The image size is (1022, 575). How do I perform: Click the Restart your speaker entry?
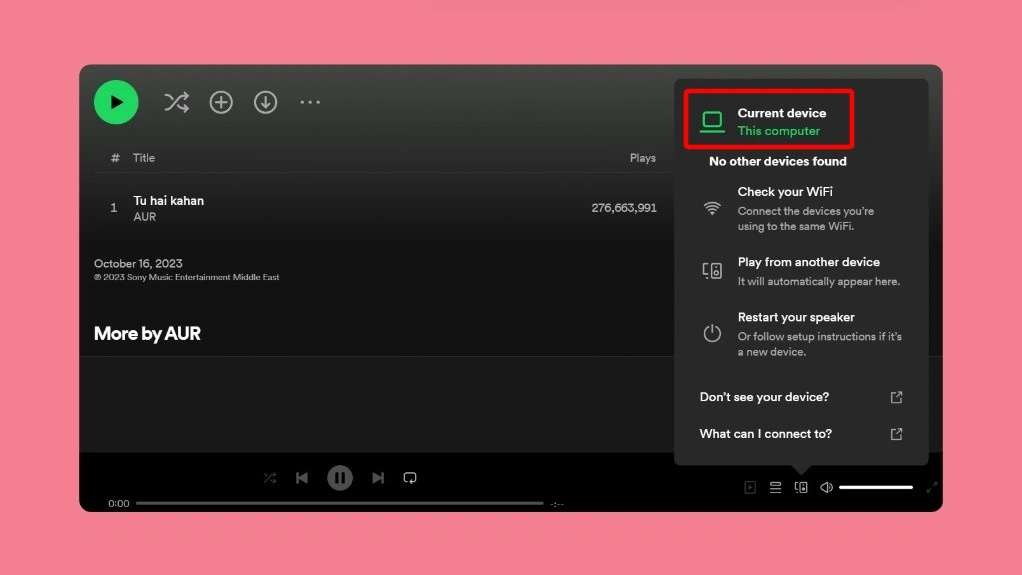click(x=800, y=334)
